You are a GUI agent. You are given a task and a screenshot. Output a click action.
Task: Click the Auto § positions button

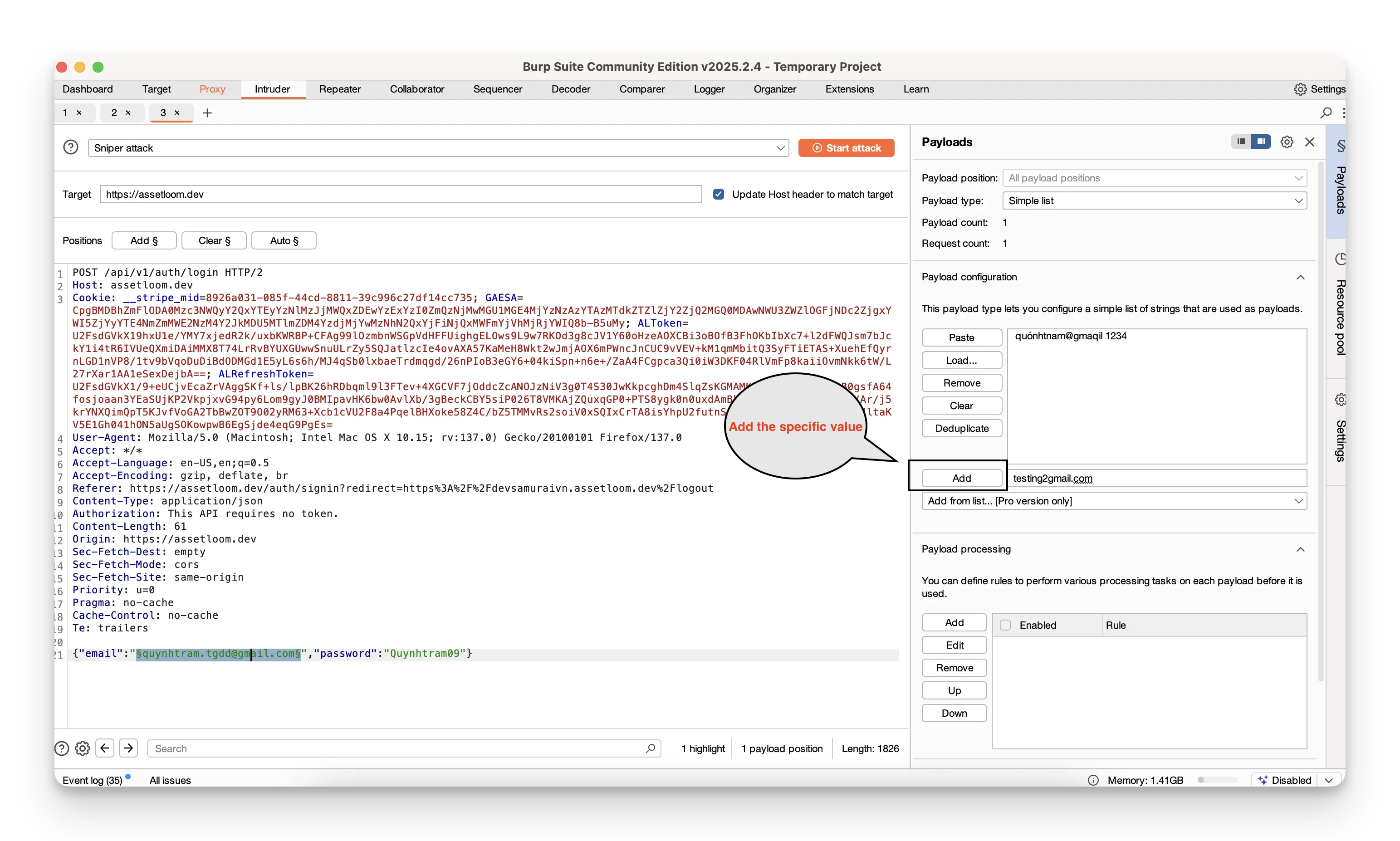(284, 240)
